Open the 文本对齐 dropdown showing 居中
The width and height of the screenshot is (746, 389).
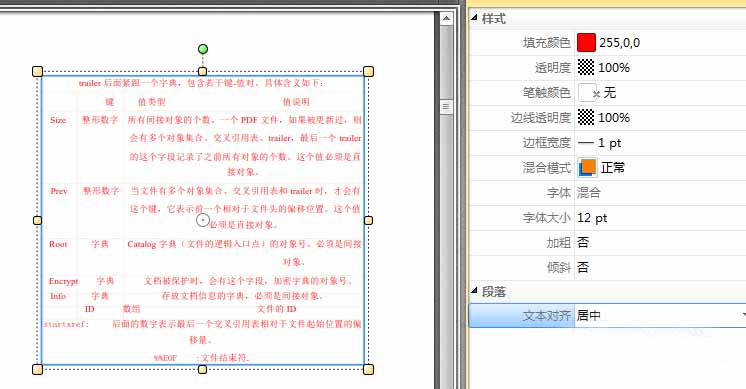click(x=660, y=315)
